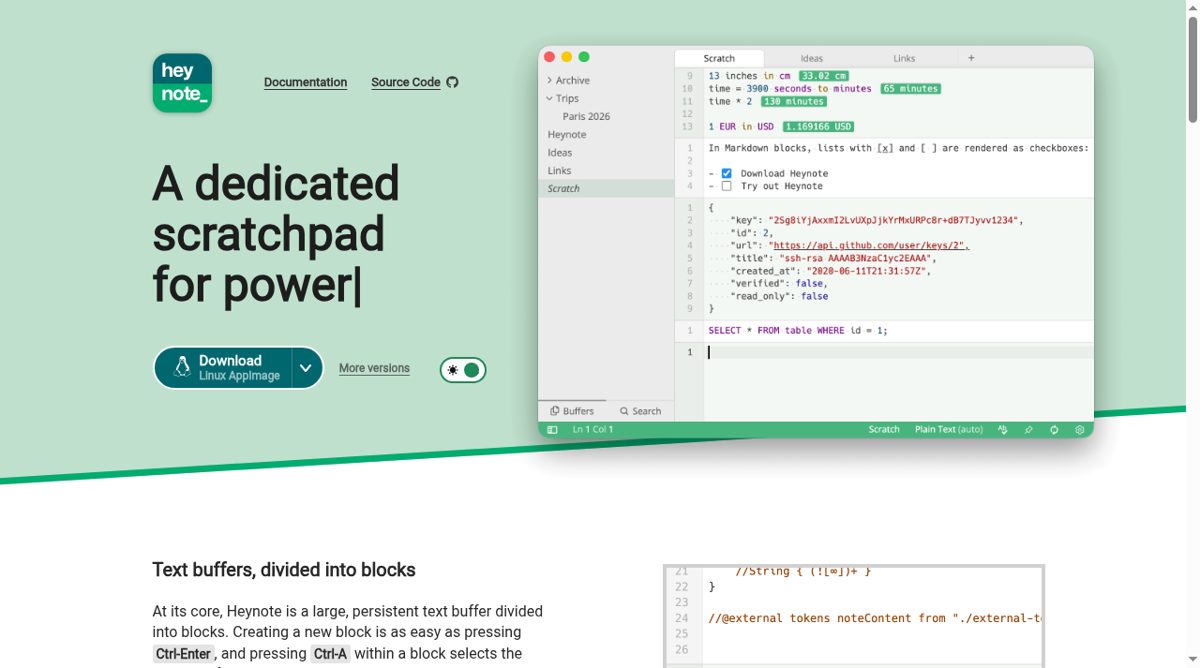
Task: Click the 1.169166 USD result badge
Action: 818,127
